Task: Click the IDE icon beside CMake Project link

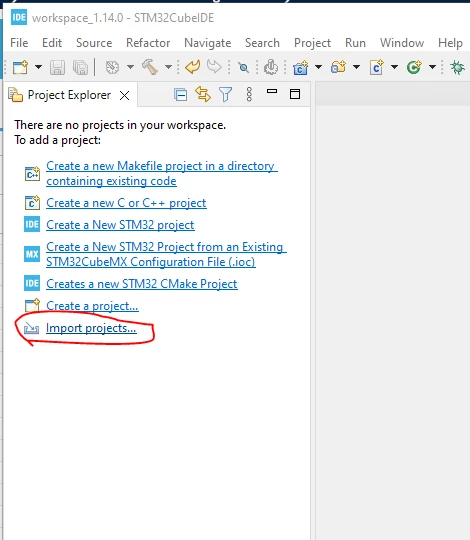Action: (32, 283)
